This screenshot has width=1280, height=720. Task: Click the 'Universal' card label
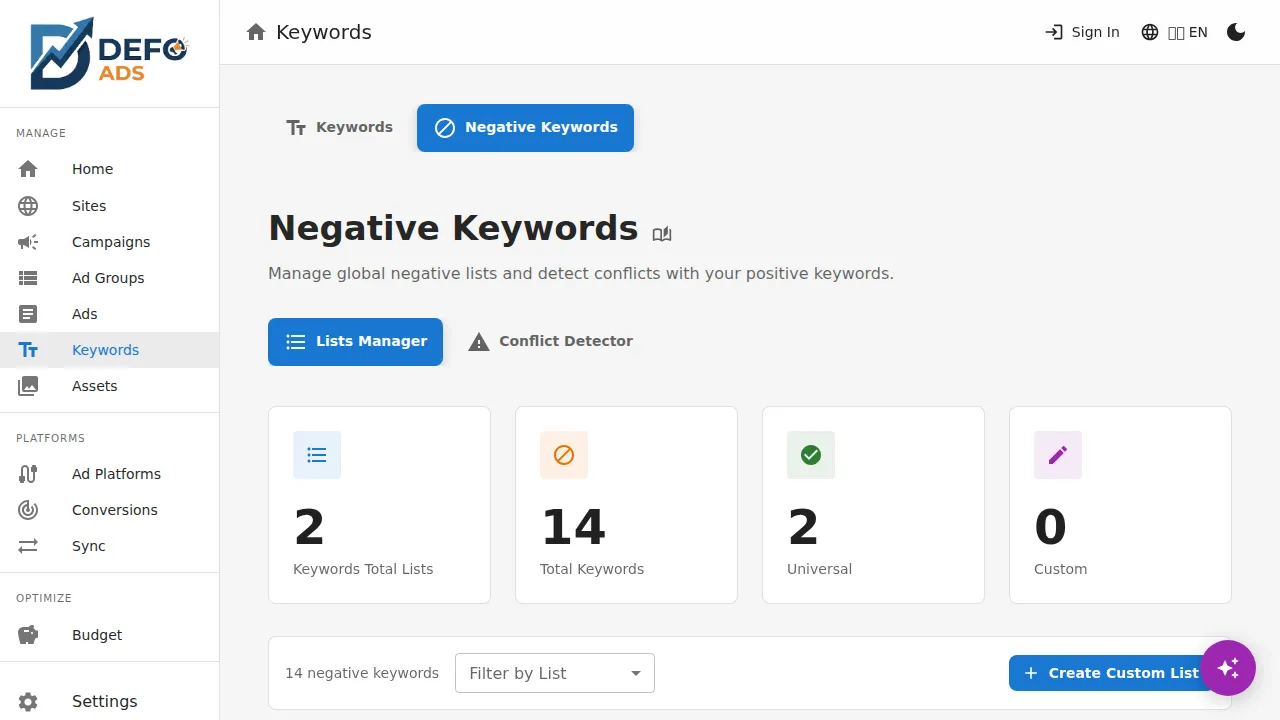pyautogui.click(x=819, y=569)
